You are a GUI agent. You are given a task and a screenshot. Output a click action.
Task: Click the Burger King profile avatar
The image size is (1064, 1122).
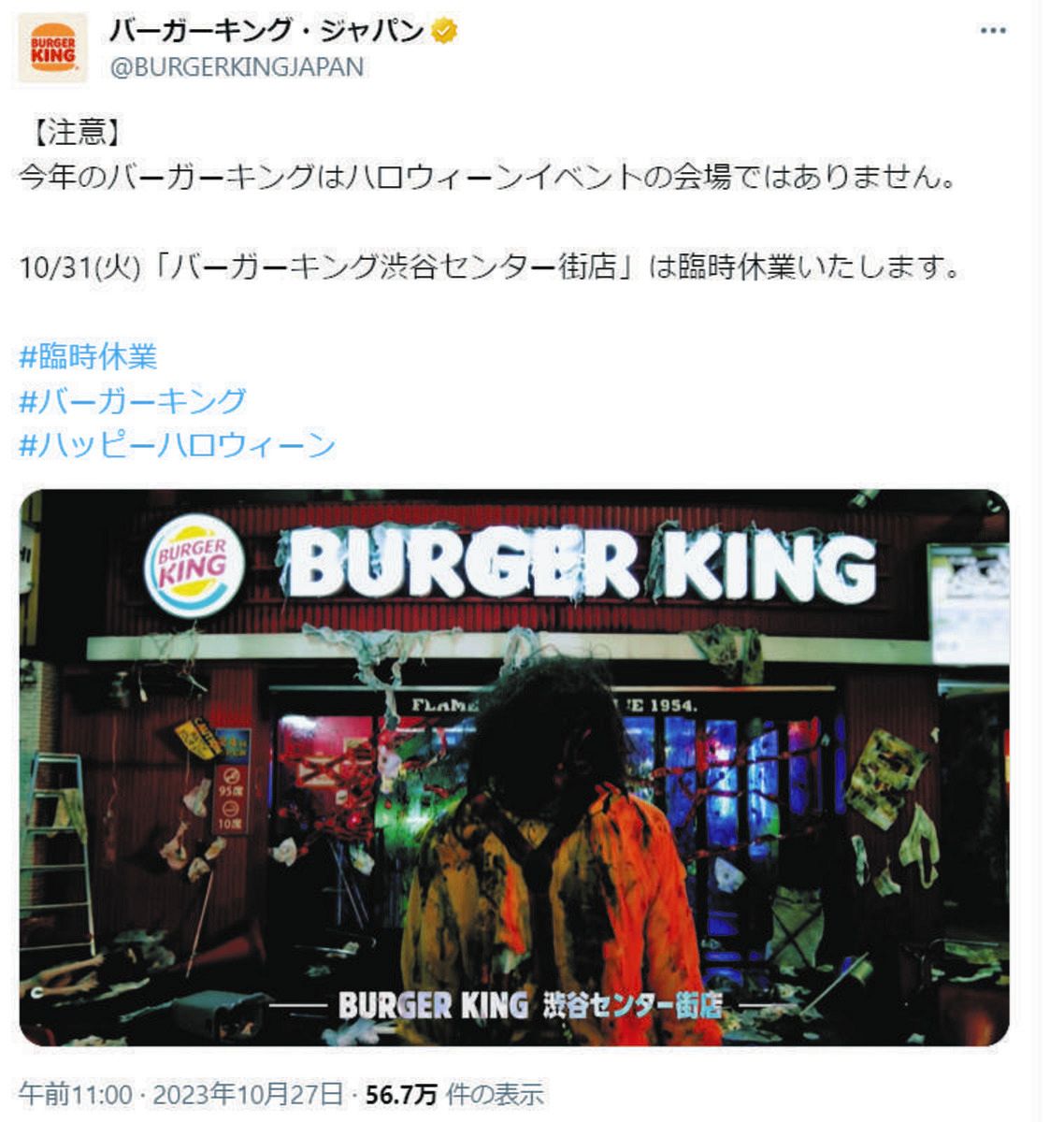click(52, 48)
